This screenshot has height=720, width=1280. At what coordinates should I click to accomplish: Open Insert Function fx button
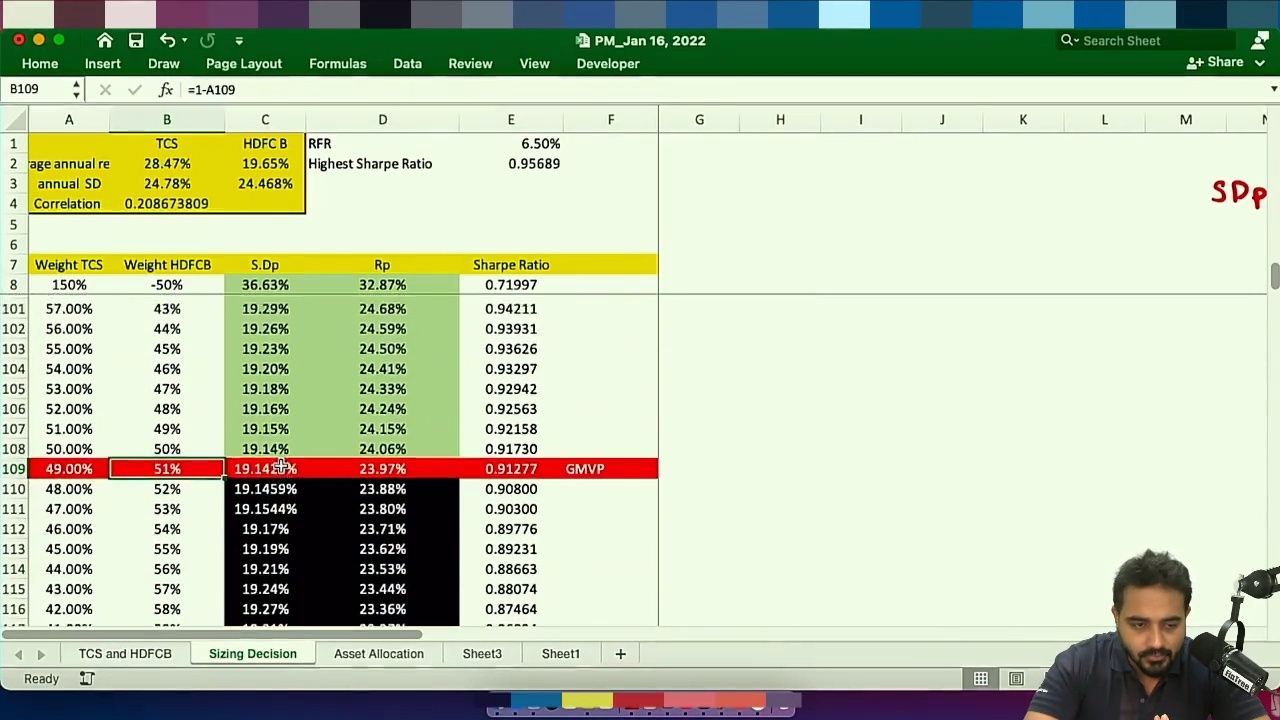[x=165, y=90]
